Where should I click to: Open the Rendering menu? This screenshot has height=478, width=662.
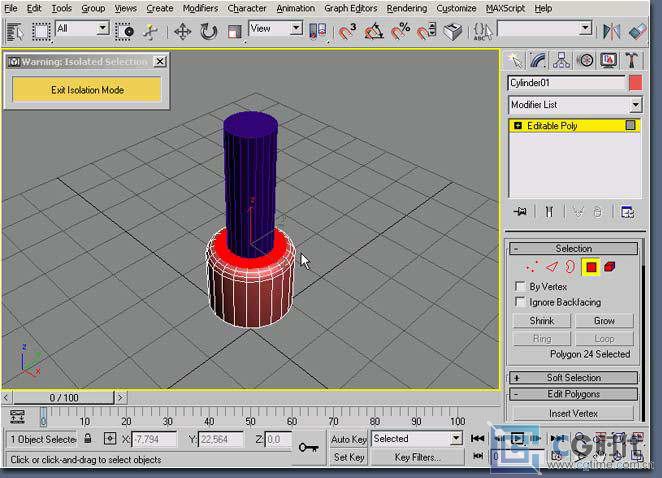[407, 8]
